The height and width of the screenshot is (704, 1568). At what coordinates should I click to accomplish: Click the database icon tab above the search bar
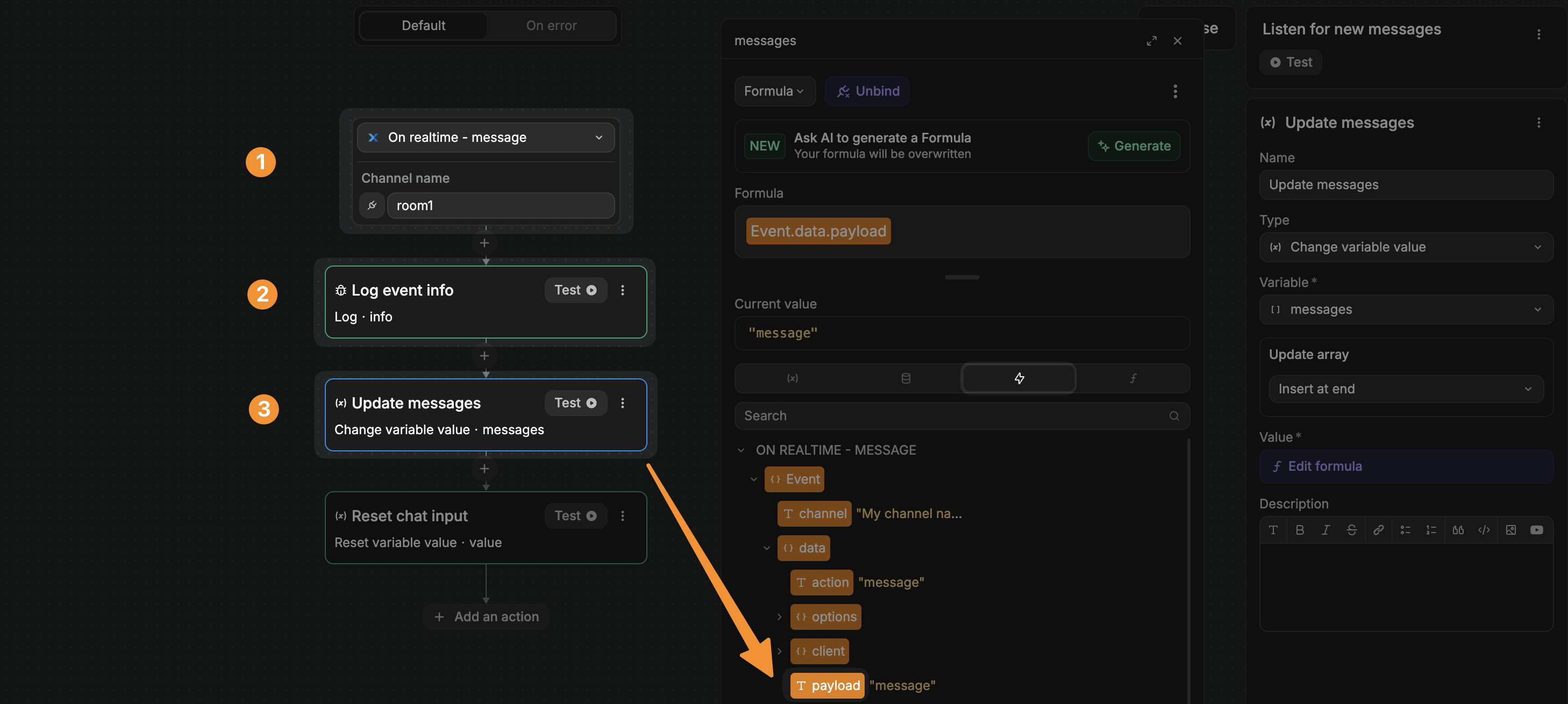coord(907,378)
